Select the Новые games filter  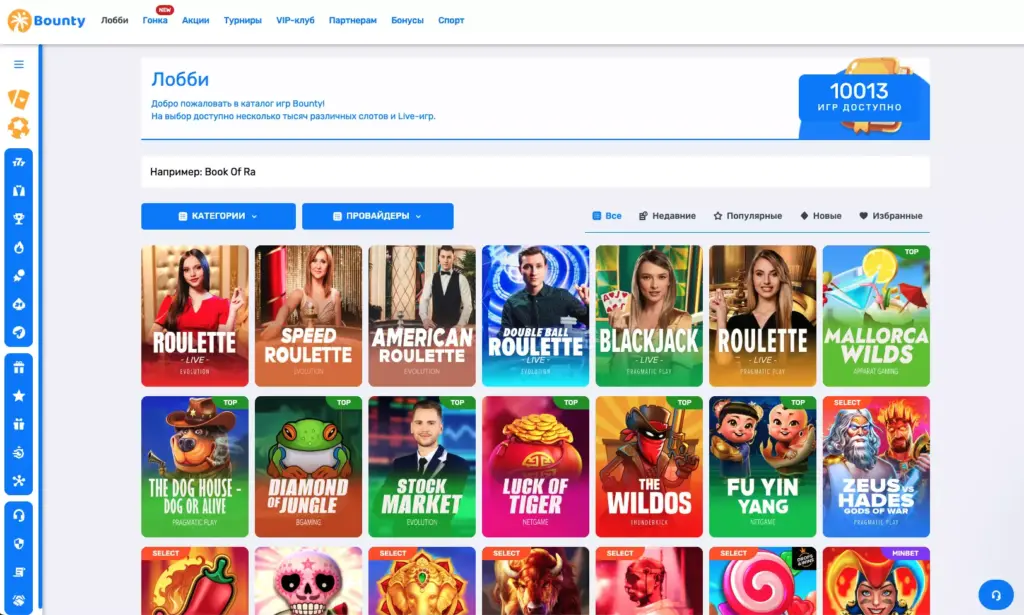click(x=820, y=216)
